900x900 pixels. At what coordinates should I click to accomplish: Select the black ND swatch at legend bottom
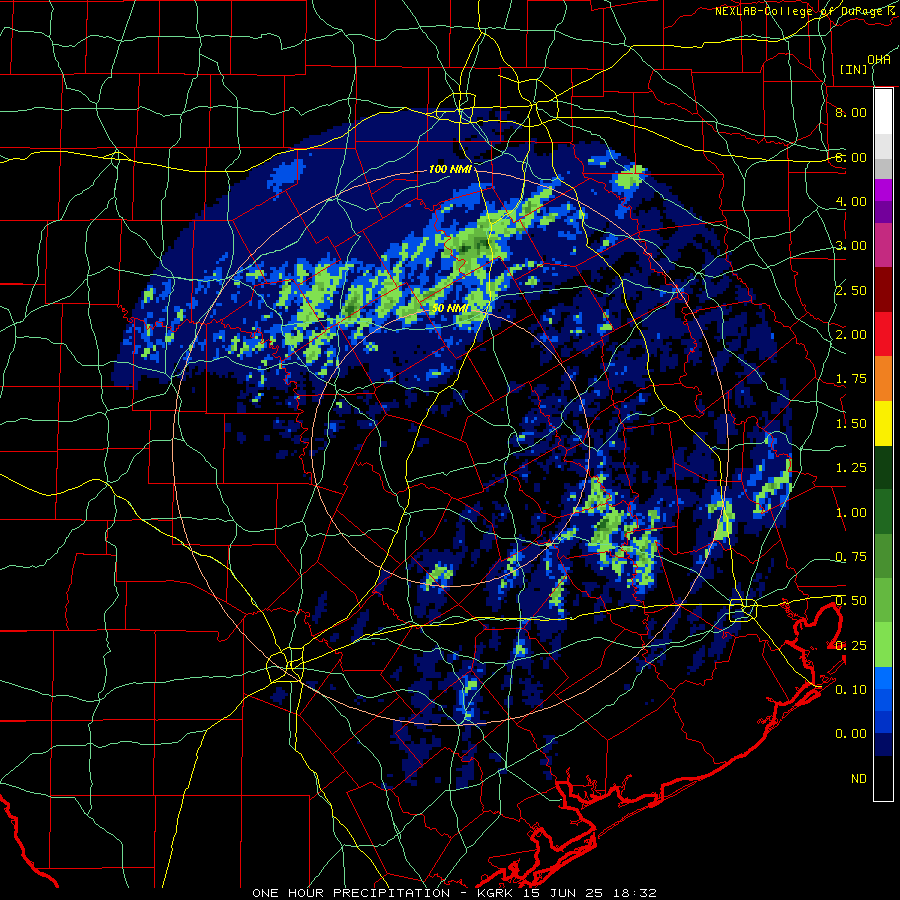coord(883,778)
